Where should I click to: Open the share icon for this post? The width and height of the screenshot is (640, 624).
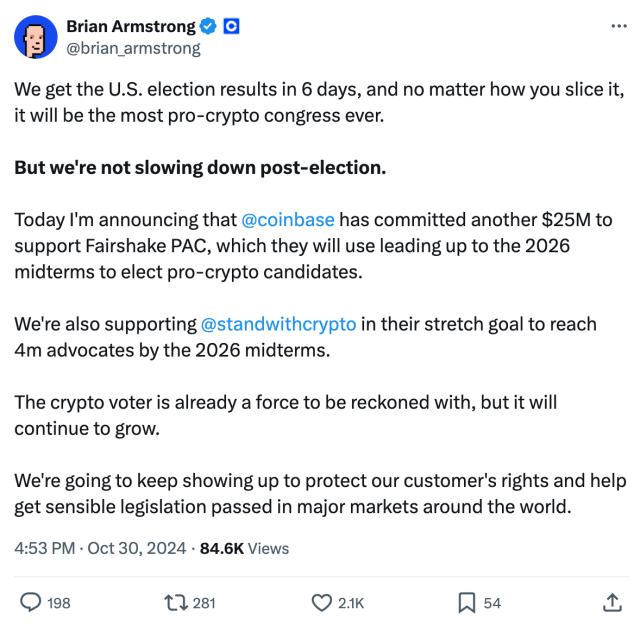612,603
